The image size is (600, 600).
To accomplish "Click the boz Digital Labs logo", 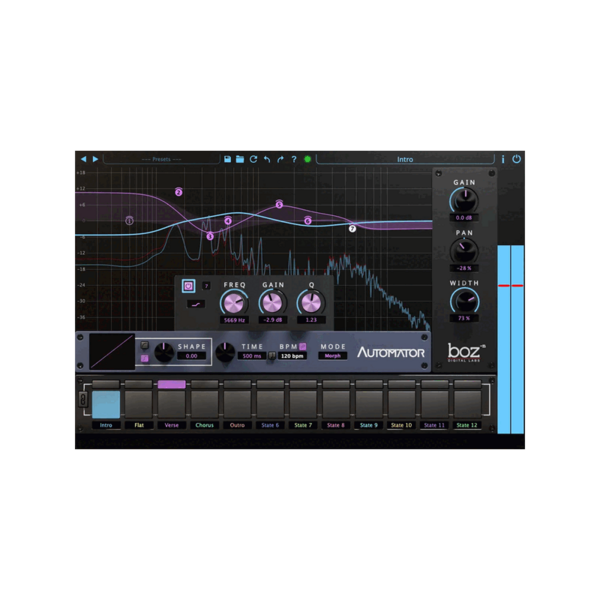I will click(466, 352).
